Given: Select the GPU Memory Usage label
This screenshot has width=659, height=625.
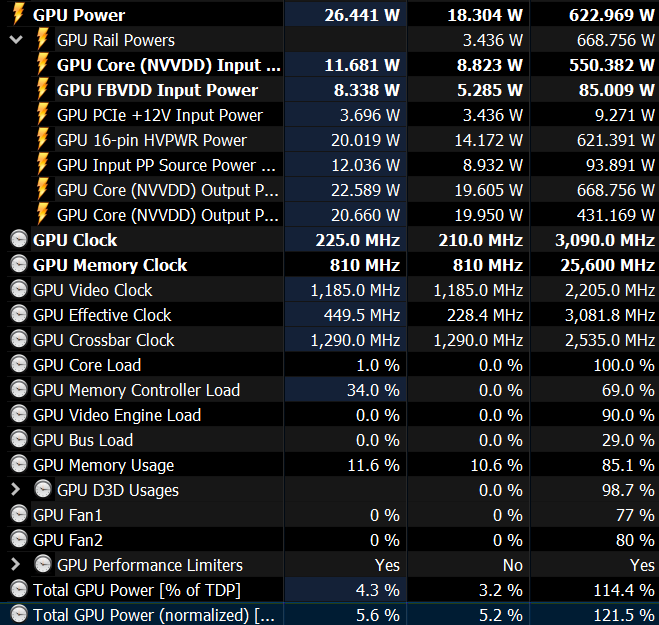Looking at the screenshot, I should (103, 465).
